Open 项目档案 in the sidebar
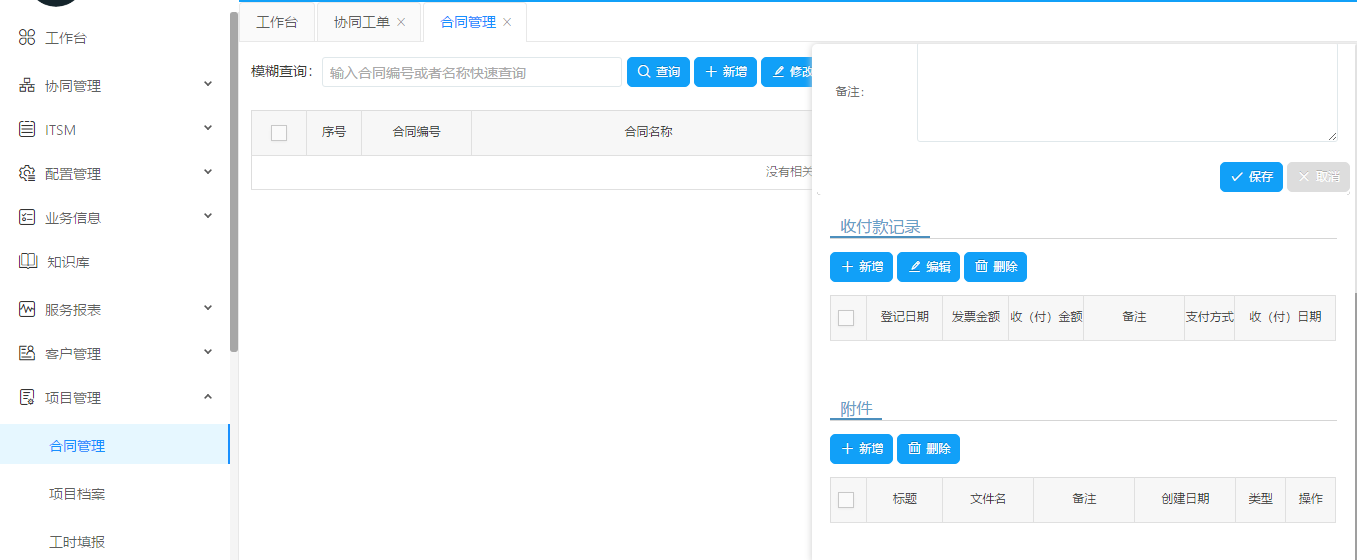 coord(77,494)
